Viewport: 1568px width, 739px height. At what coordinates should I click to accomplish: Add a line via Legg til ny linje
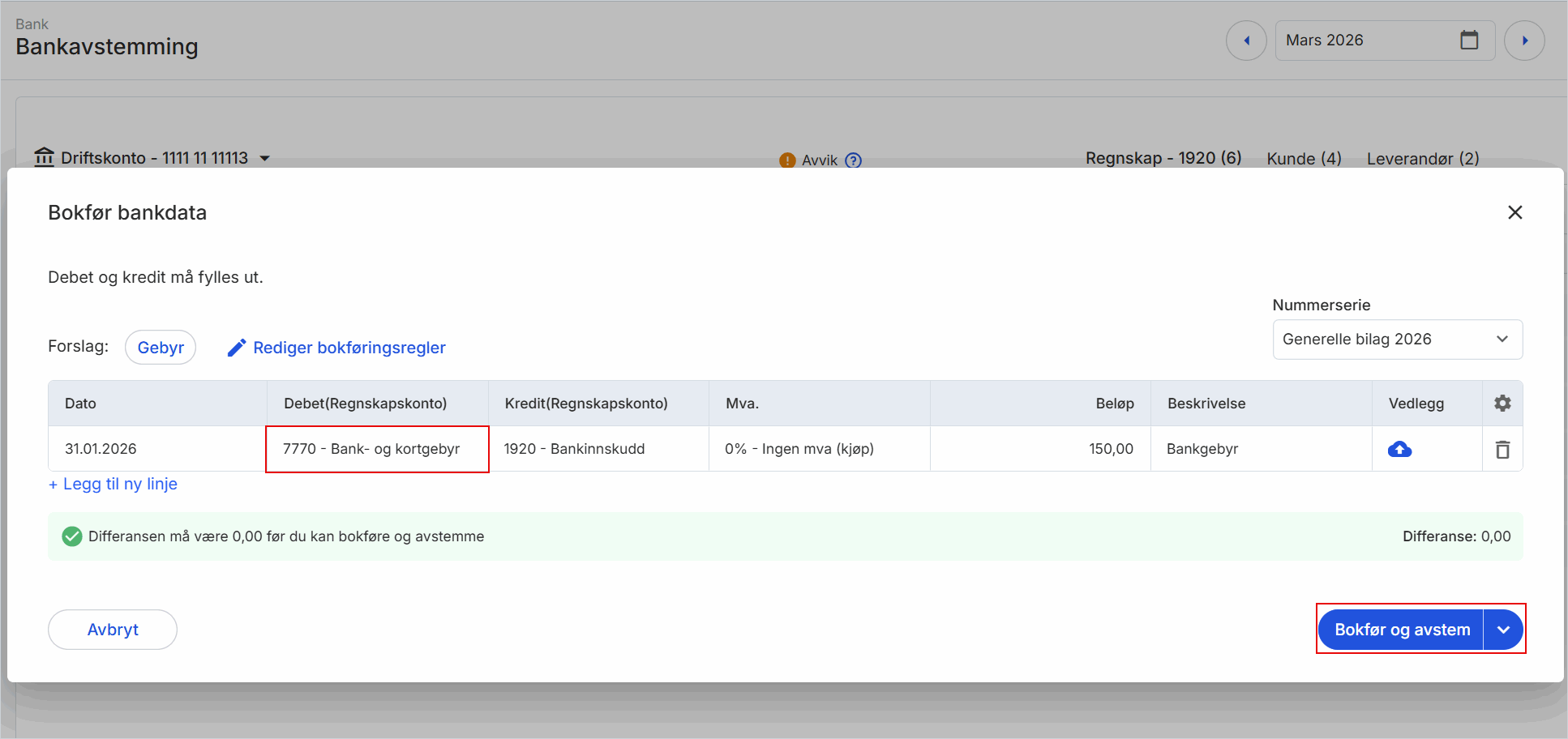(114, 484)
